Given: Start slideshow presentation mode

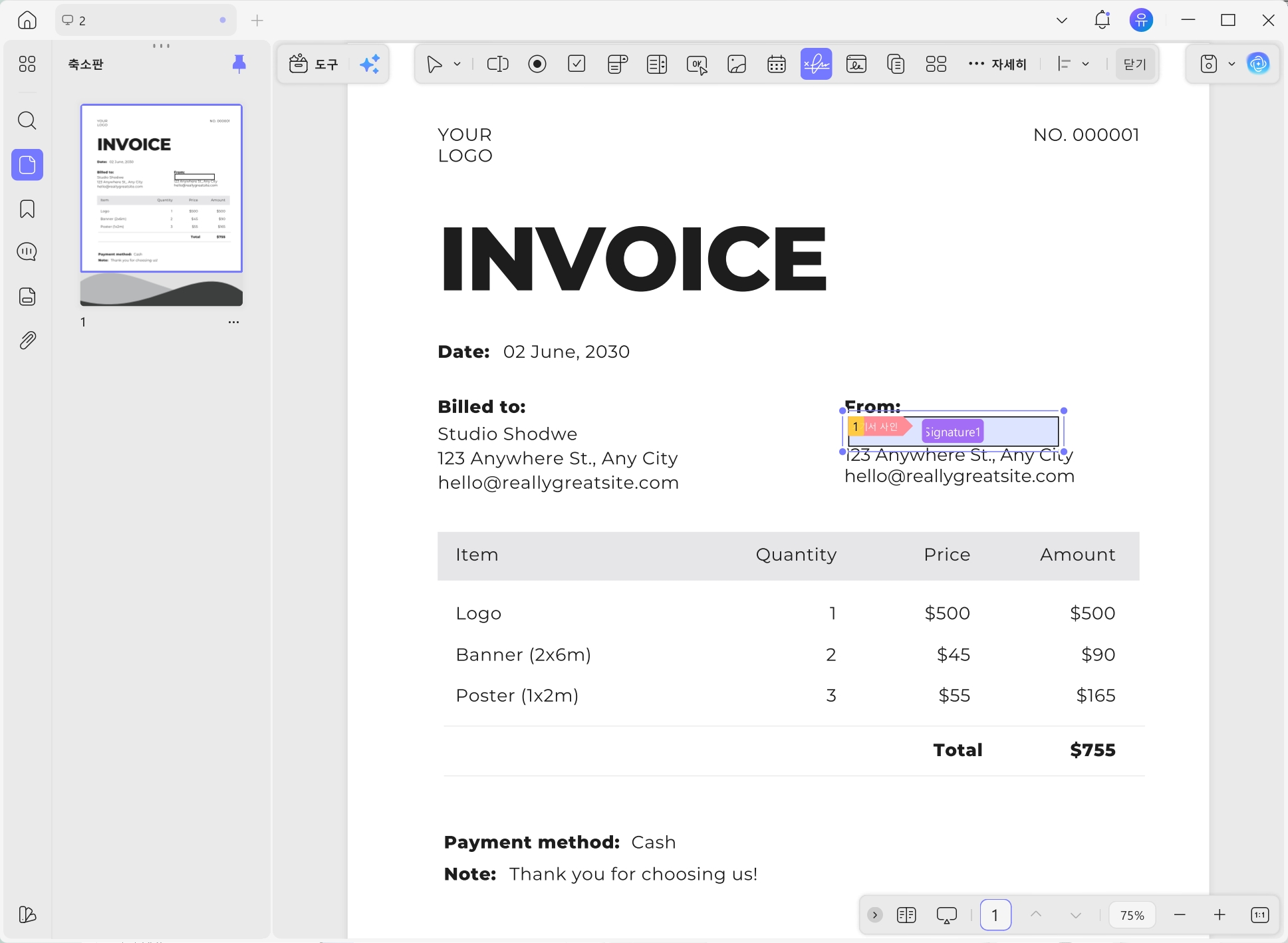Looking at the screenshot, I should pyautogui.click(x=947, y=915).
